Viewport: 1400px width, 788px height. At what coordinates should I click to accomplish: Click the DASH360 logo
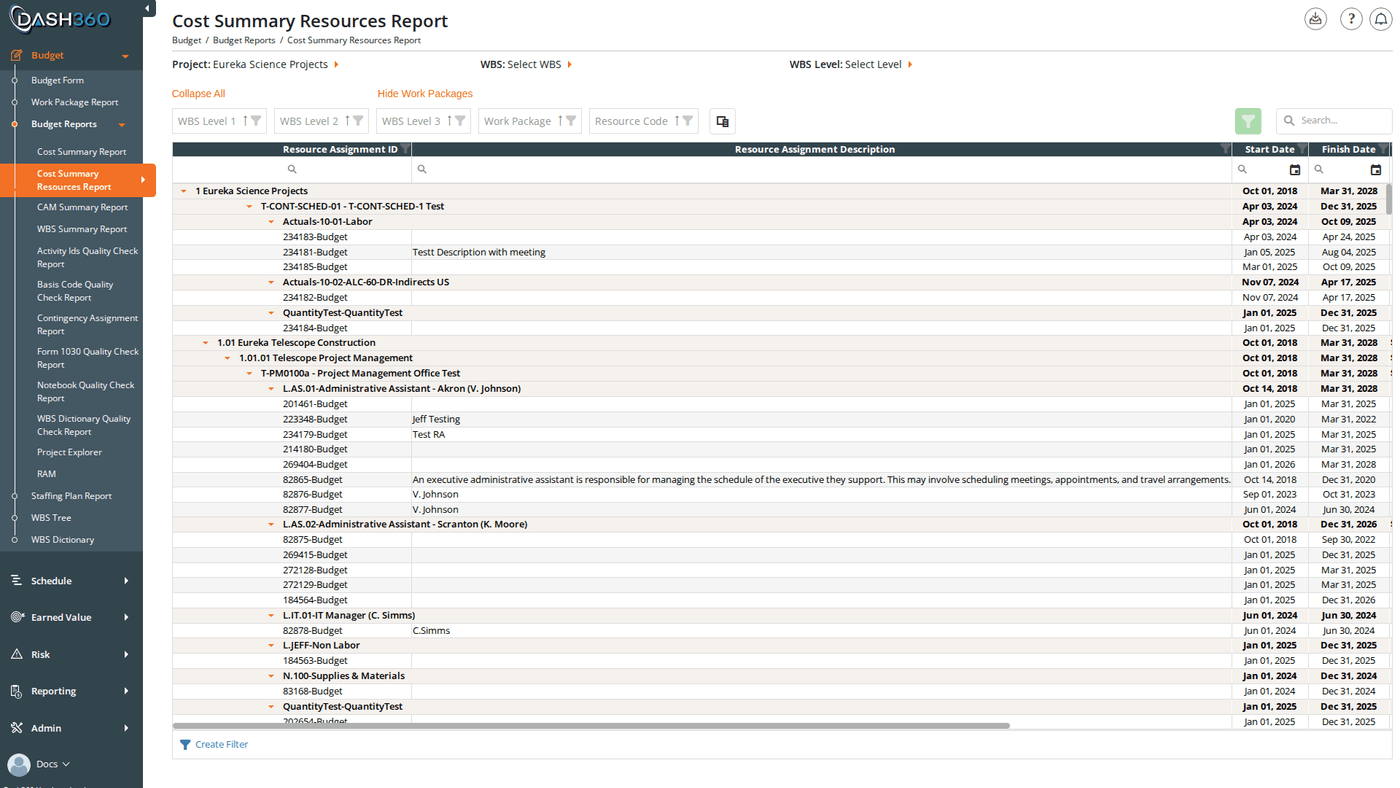click(x=61, y=19)
